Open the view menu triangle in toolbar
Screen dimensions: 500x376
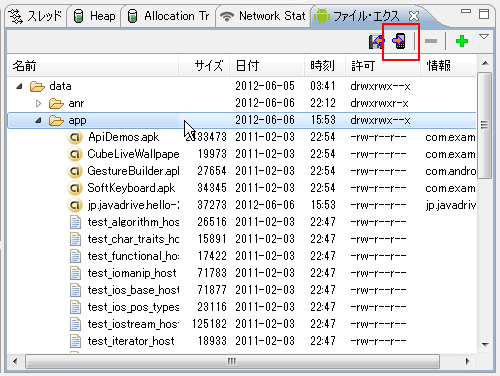pyautogui.click(x=484, y=36)
